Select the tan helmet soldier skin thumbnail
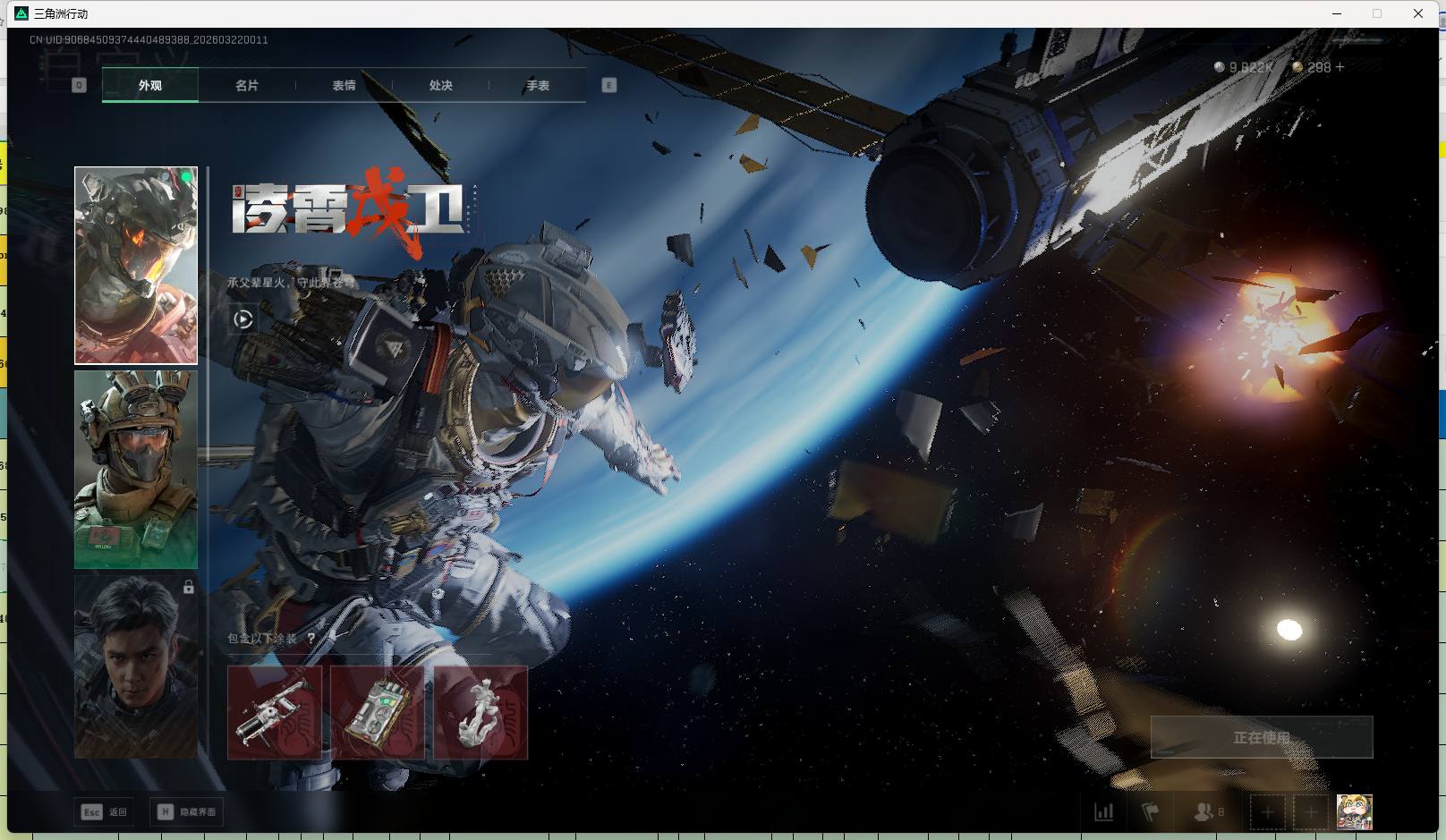 click(136, 470)
